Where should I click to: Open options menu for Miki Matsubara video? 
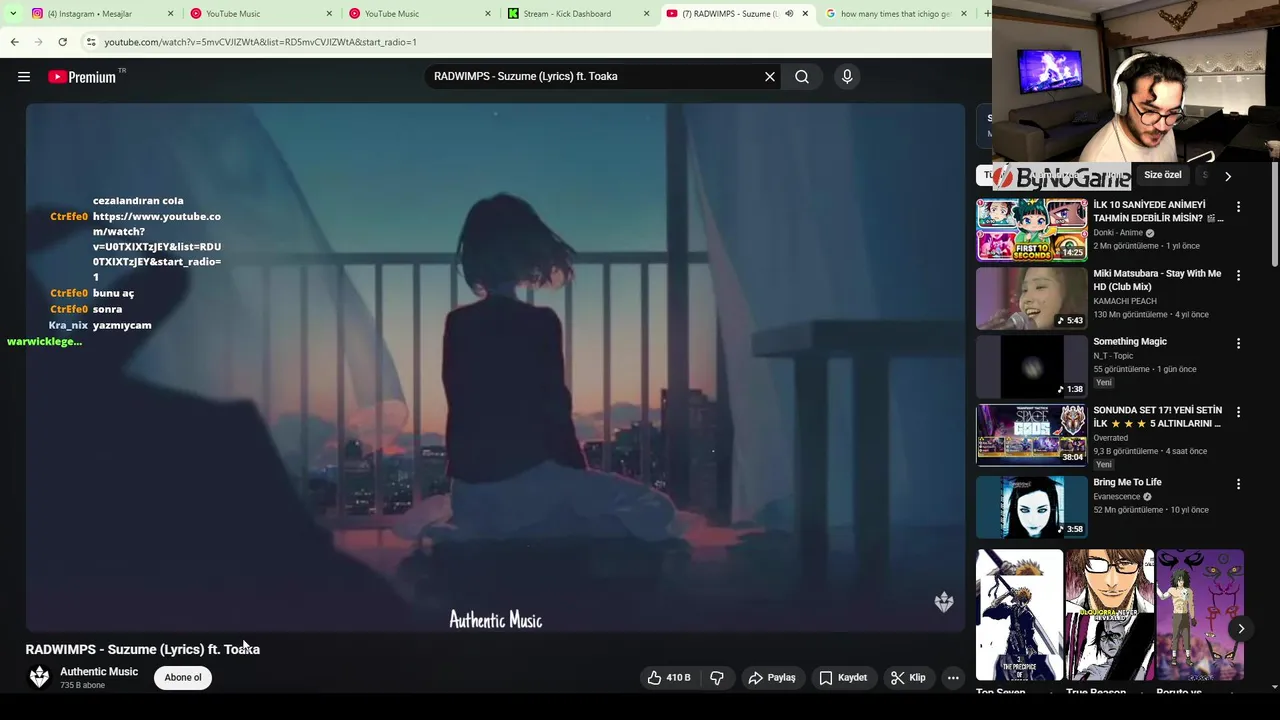[1238, 275]
